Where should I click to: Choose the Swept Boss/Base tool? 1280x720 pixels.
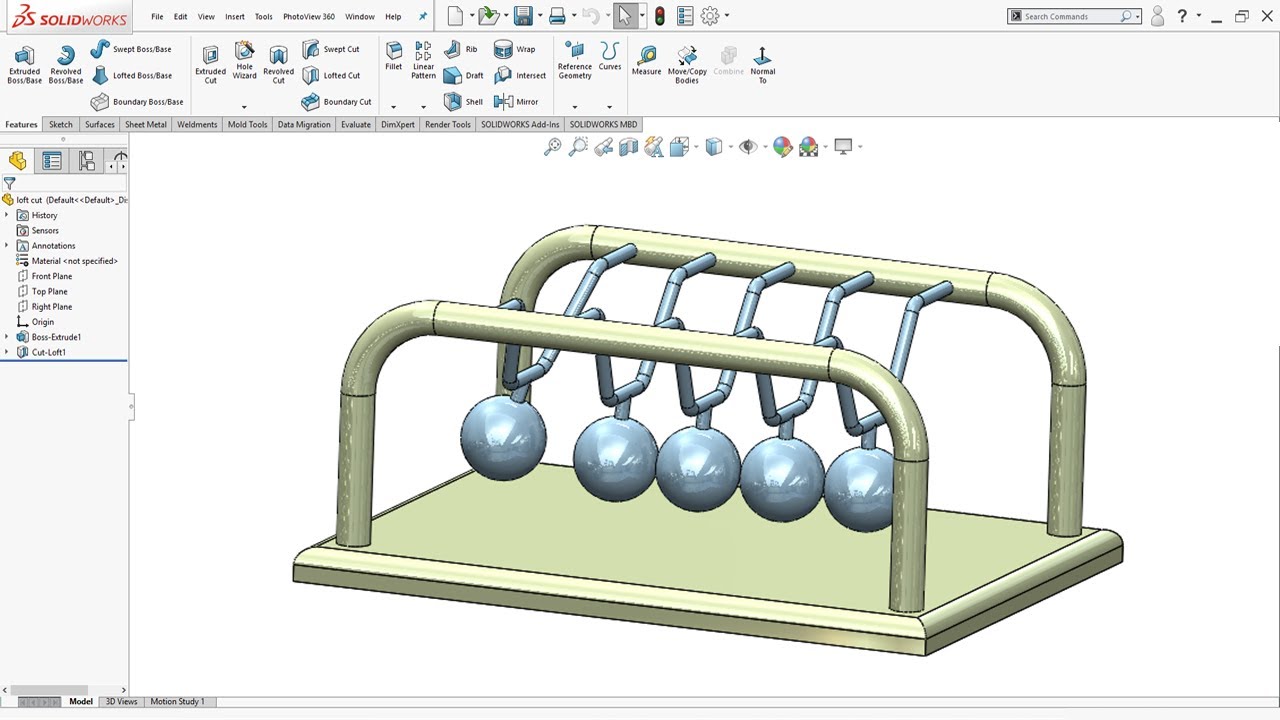[131, 49]
